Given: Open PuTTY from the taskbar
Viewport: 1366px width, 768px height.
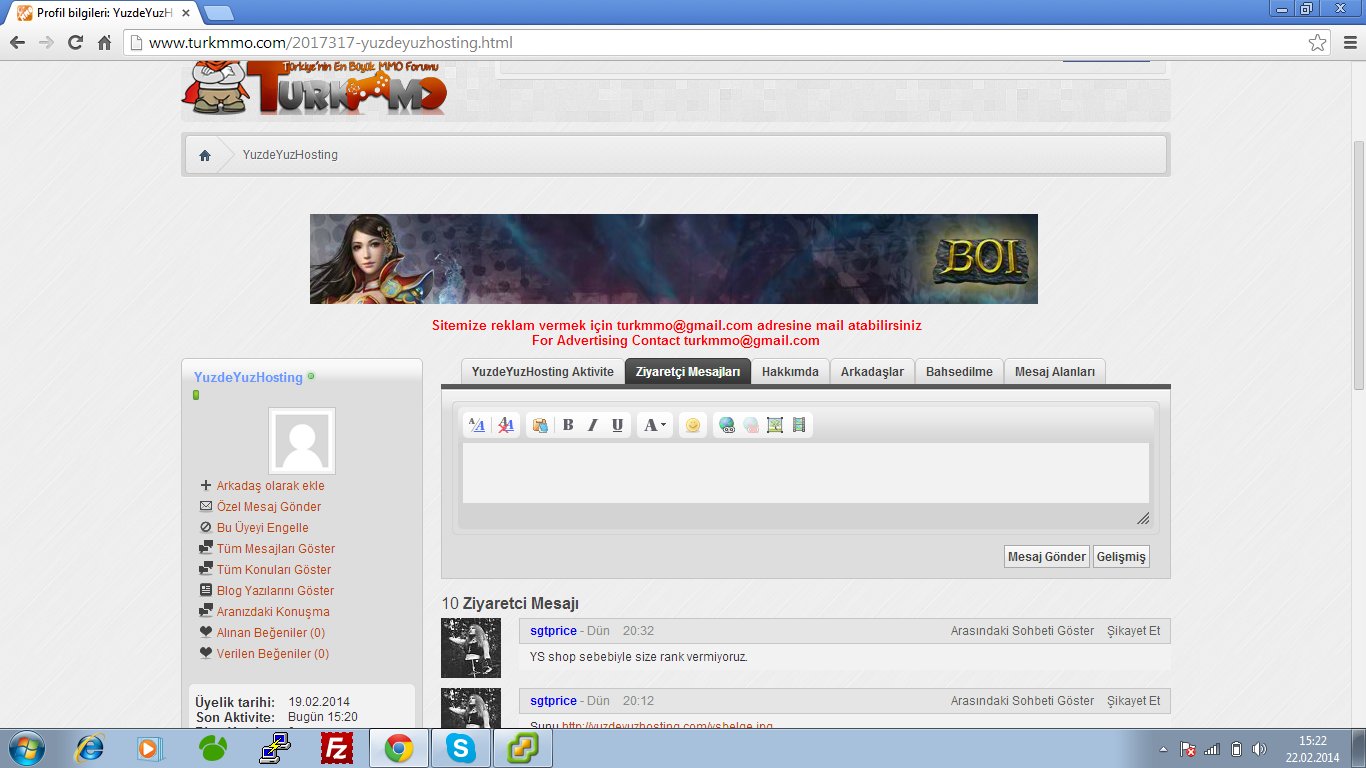Looking at the screenshot, I should 275,748.
